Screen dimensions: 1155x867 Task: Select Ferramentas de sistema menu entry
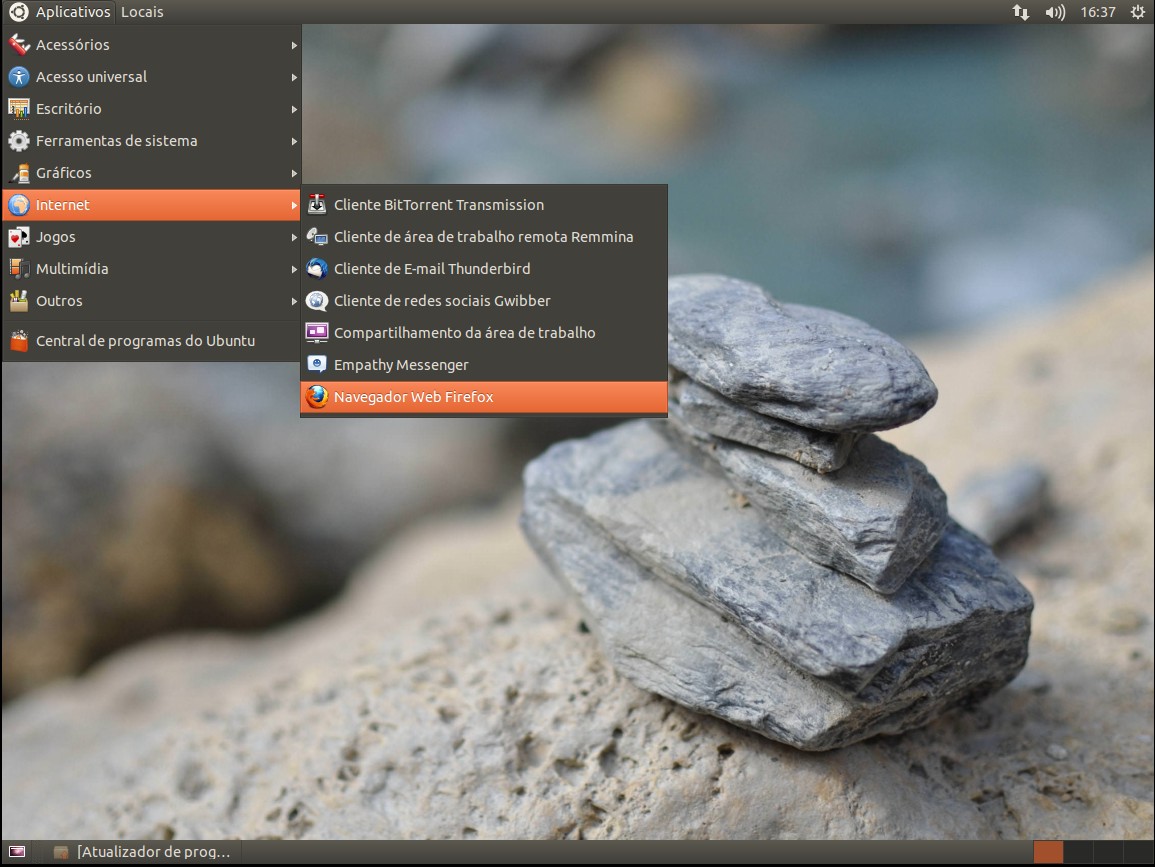point(116,141)
